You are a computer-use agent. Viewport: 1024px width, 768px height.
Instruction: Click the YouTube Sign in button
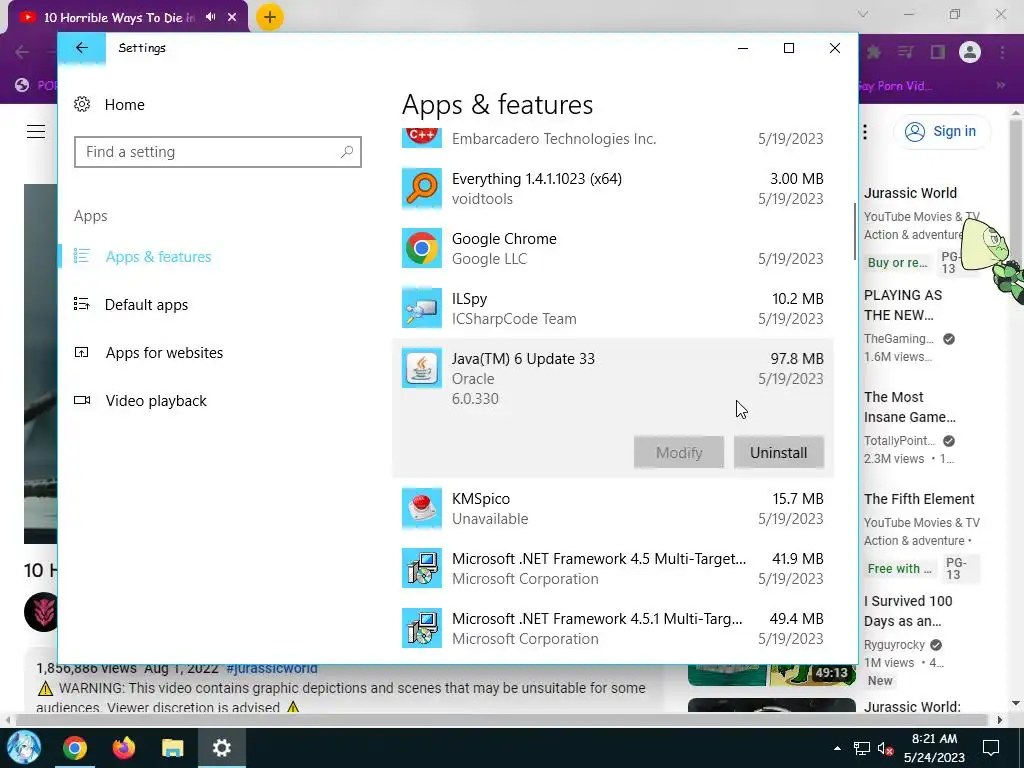click(x=941, y=131)
